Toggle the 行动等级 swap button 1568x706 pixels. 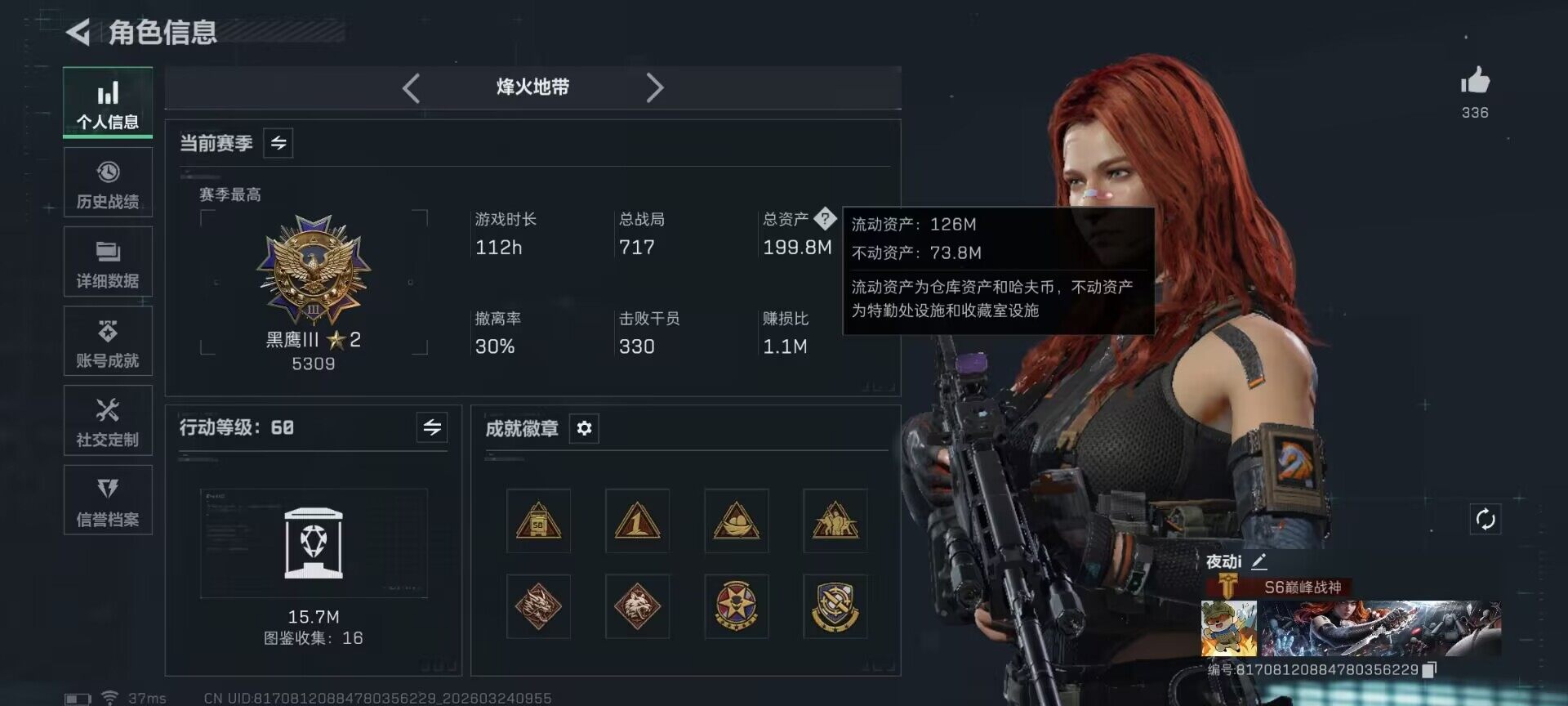432,427
